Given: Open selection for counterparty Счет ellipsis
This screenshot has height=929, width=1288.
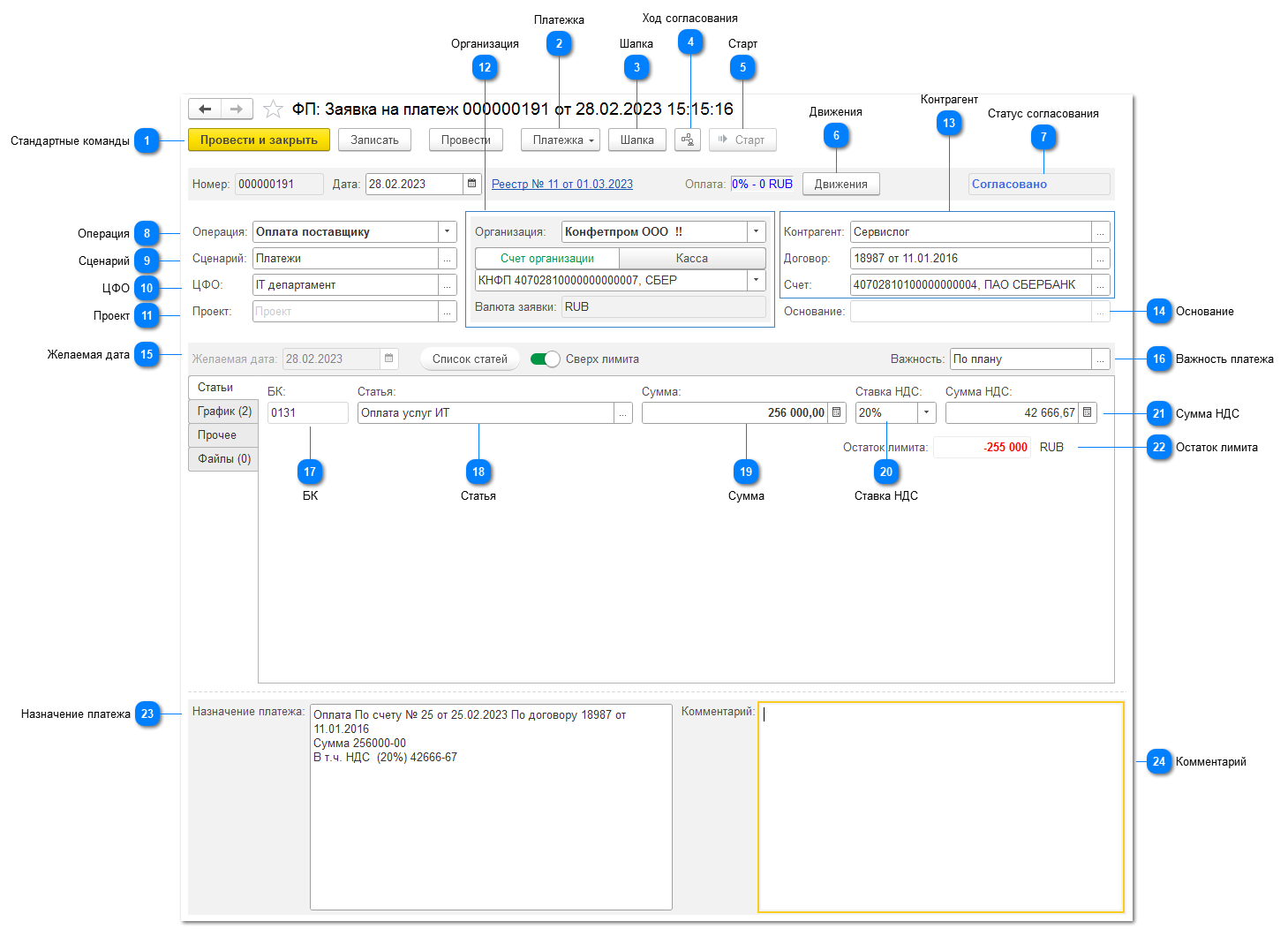Looking at the screenshot, I should [1101, 285].
